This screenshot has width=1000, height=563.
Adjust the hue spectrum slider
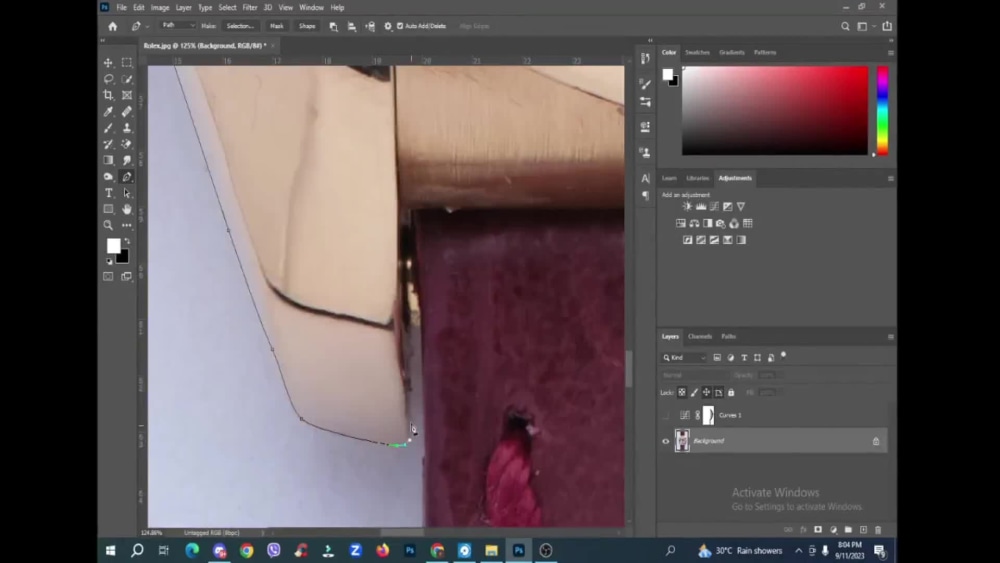tap(883, 110)
